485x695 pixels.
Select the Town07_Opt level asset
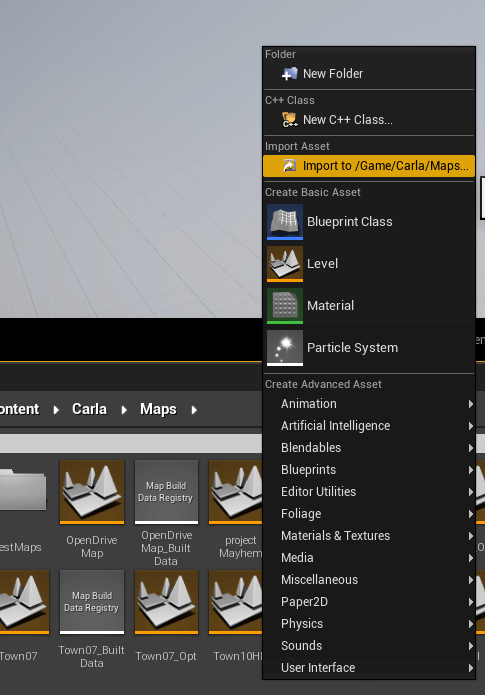(166, 602)
